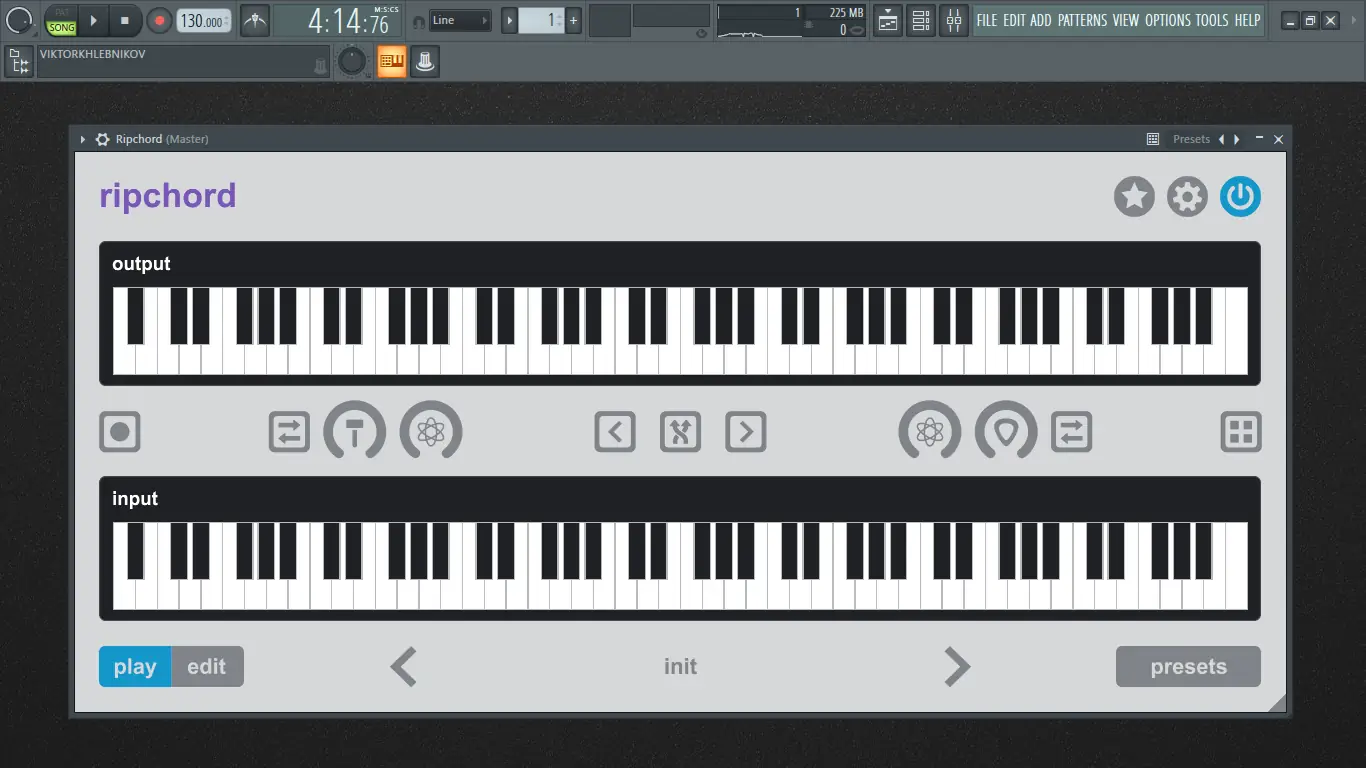
Task: Adjust the hammer (velocity) knob
Action: pos(355,431)
